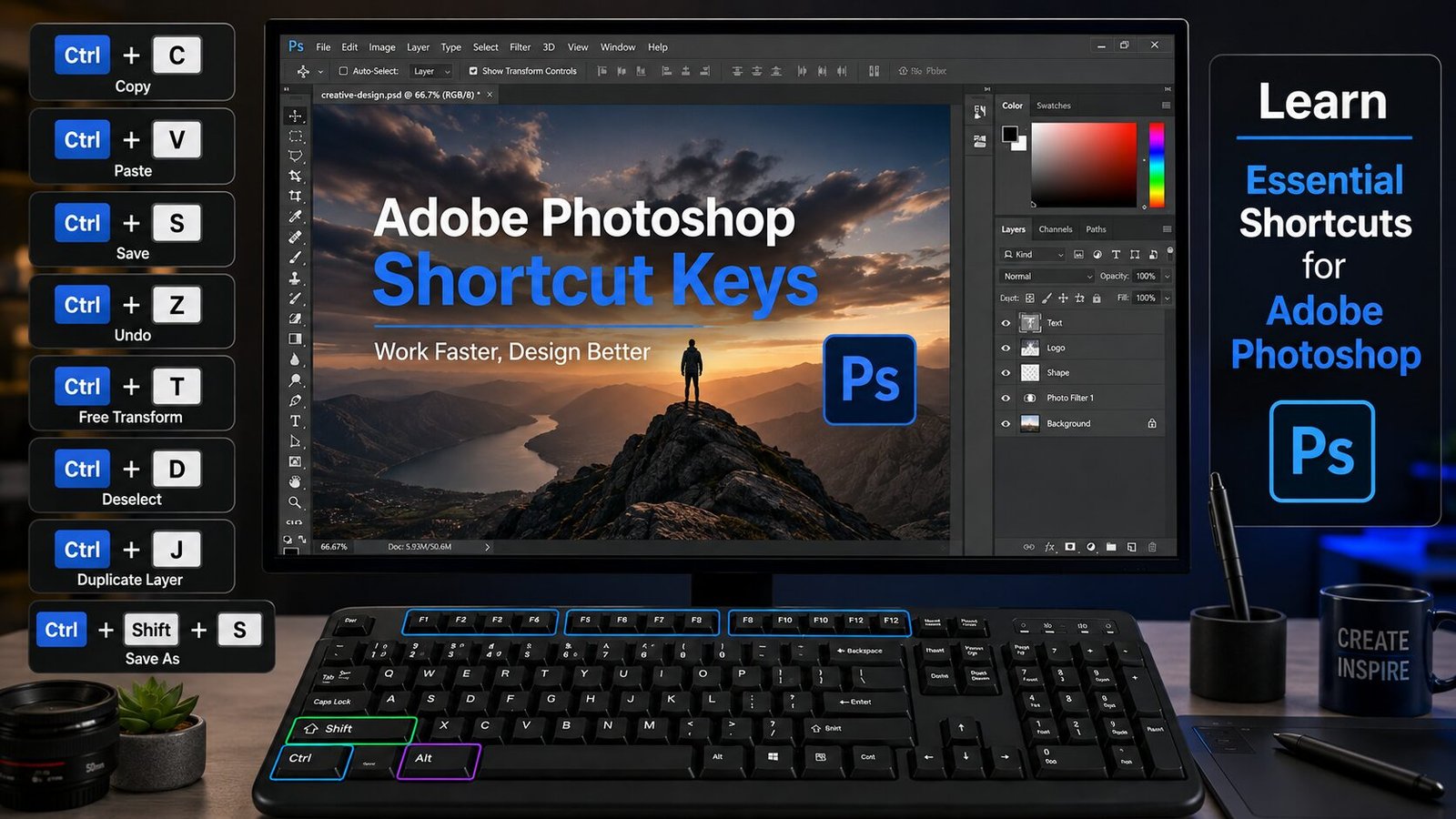Switch to the Paths tab
Image resolution: width=1456 pixels, height=819 pixels.
click(x=1096, y=229)
